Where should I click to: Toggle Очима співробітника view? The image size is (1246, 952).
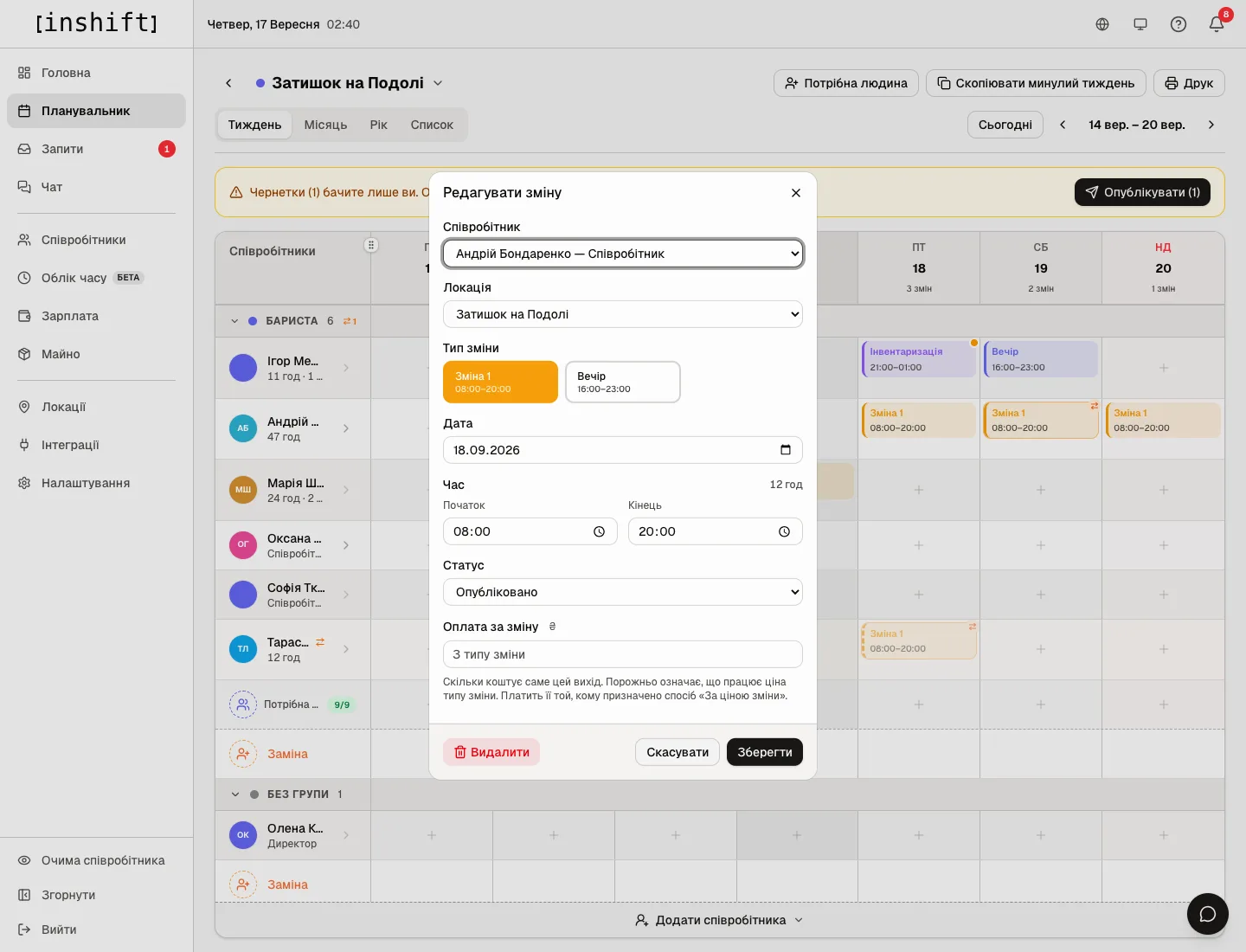coord(96,860)
